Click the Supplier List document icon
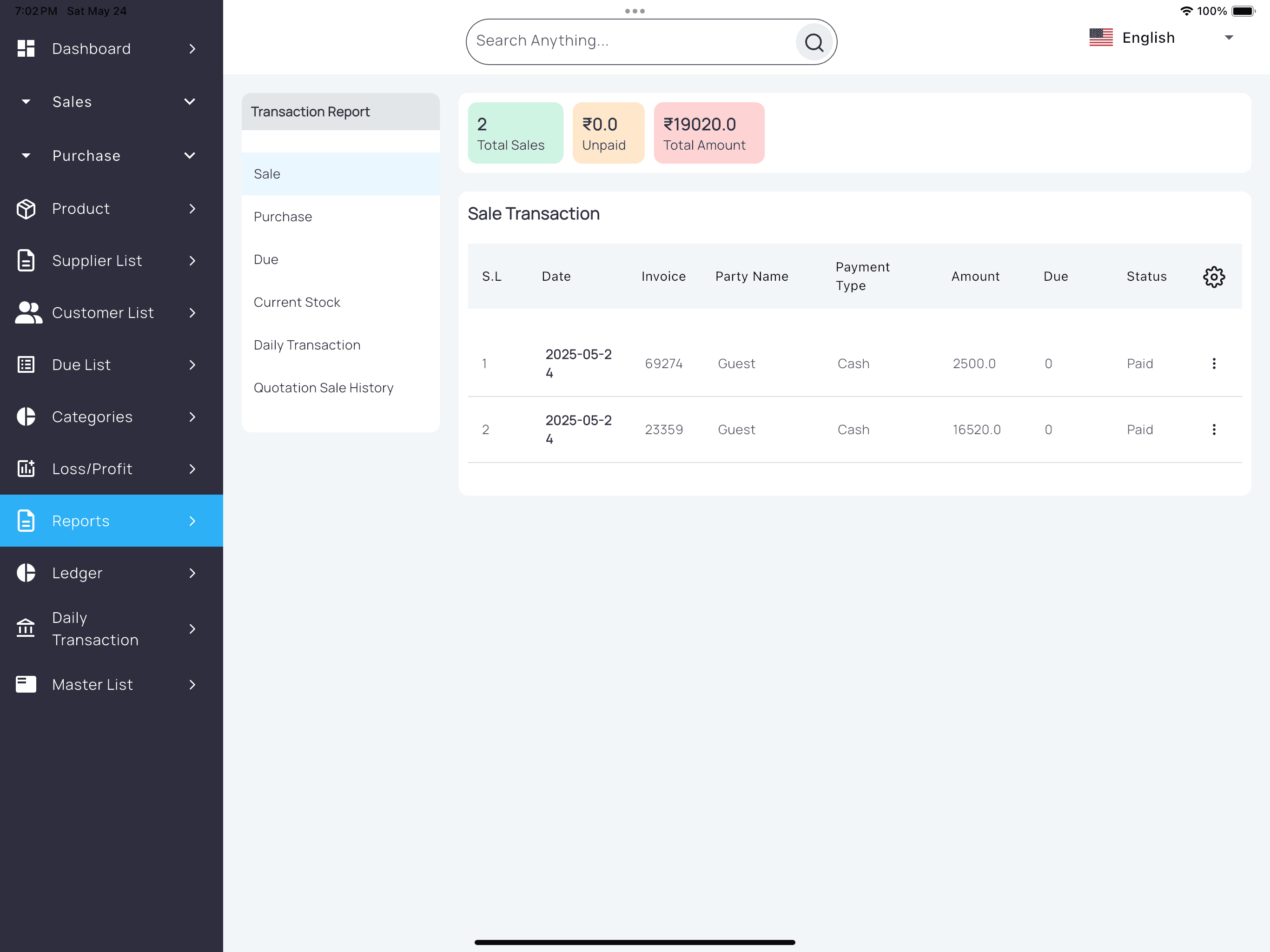 pyautogui.click(x=26, y=261)
